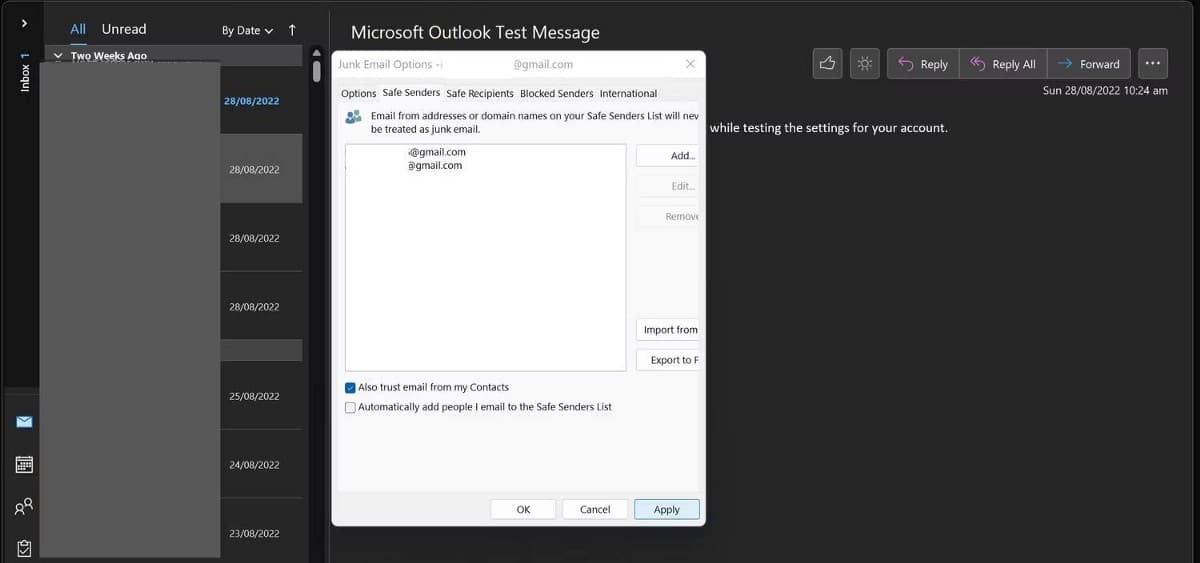Click the vertical Inbox 1 label
1200x563 pixels.
(x=25, y=73)
